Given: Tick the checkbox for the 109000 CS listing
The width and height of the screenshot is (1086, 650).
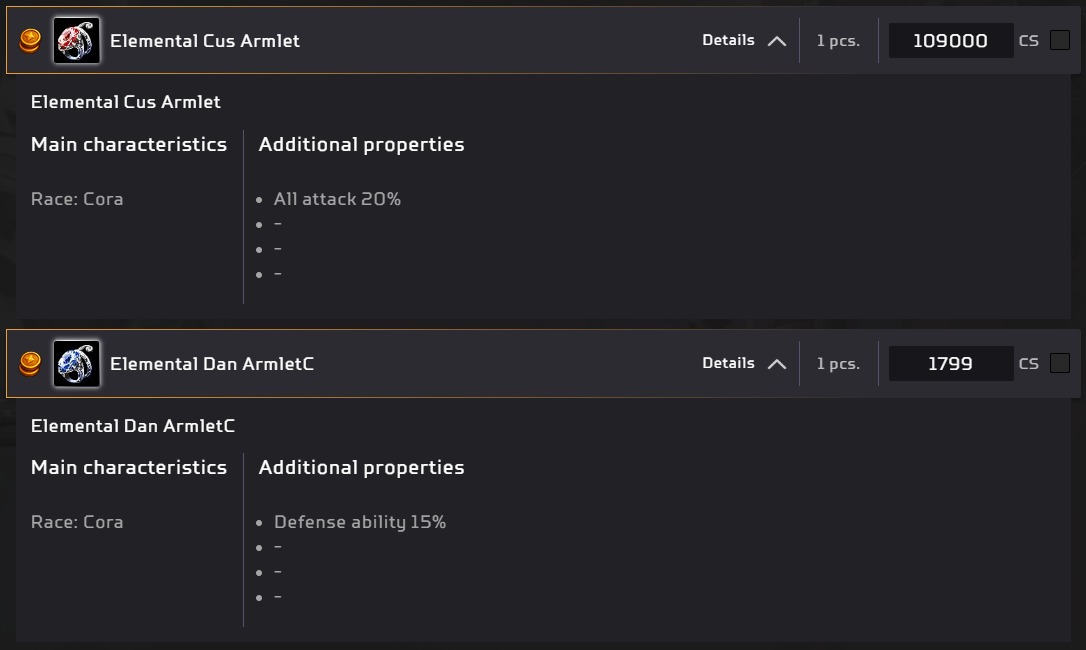Looking at the screenshot, I should [1060, 40].
